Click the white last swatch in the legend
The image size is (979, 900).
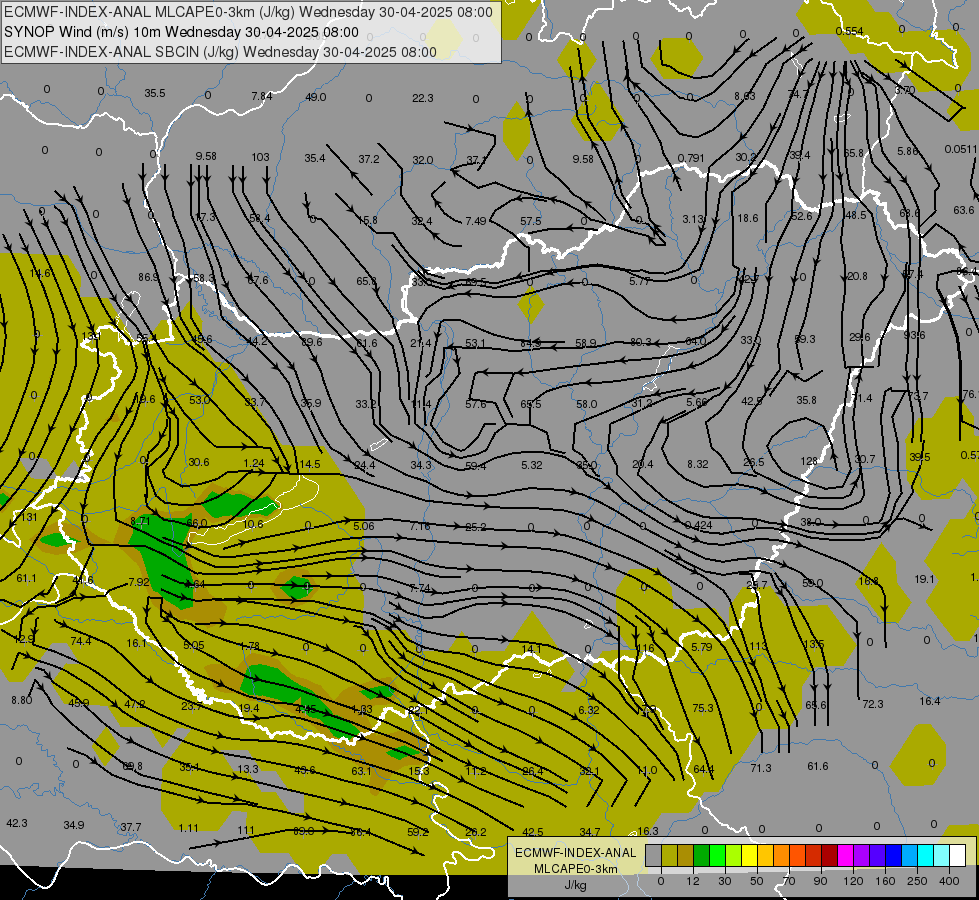(958, 856)
